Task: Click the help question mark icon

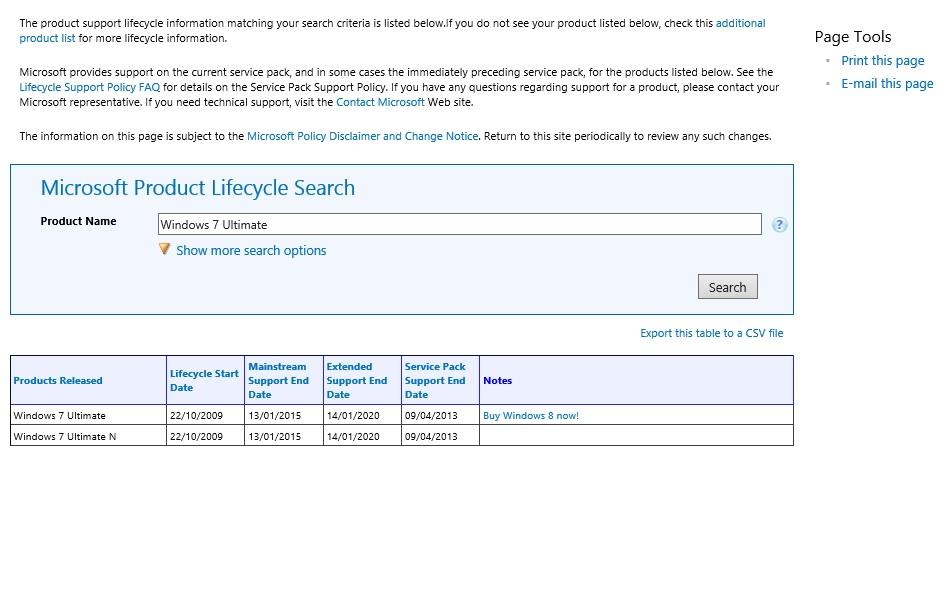Action: (779, 225)
